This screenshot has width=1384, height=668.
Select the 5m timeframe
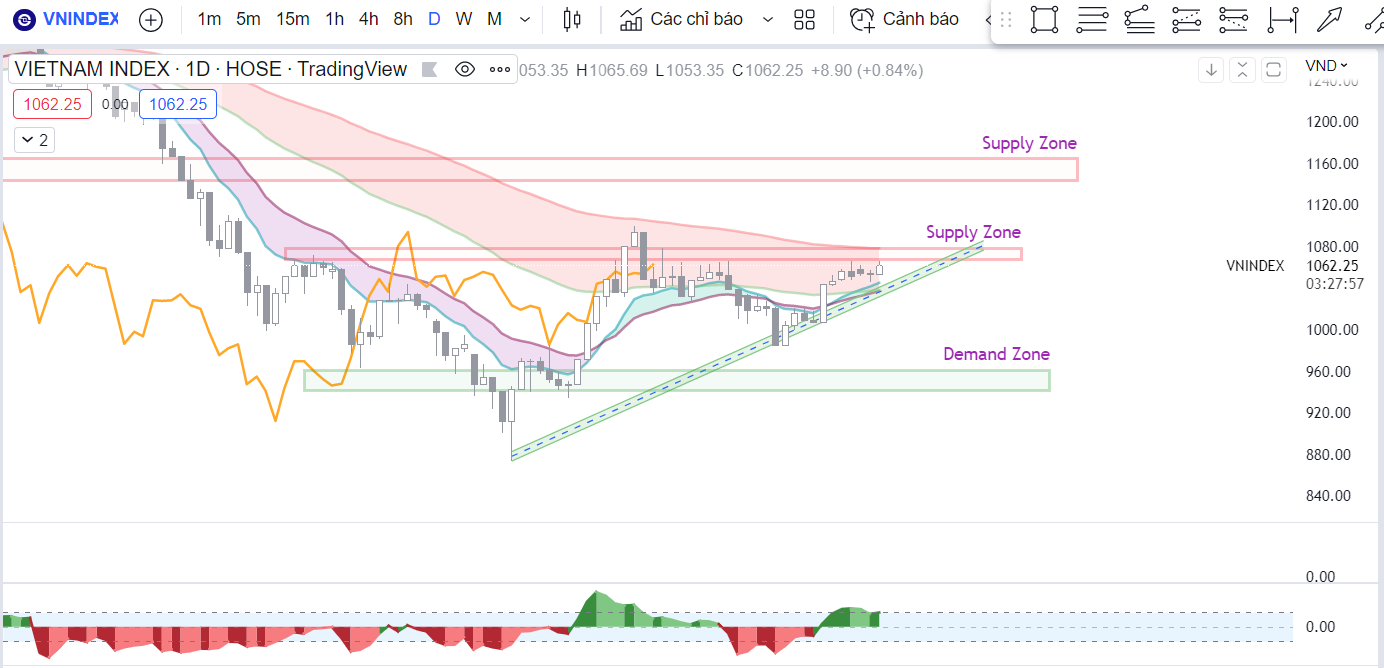[248, 19]
